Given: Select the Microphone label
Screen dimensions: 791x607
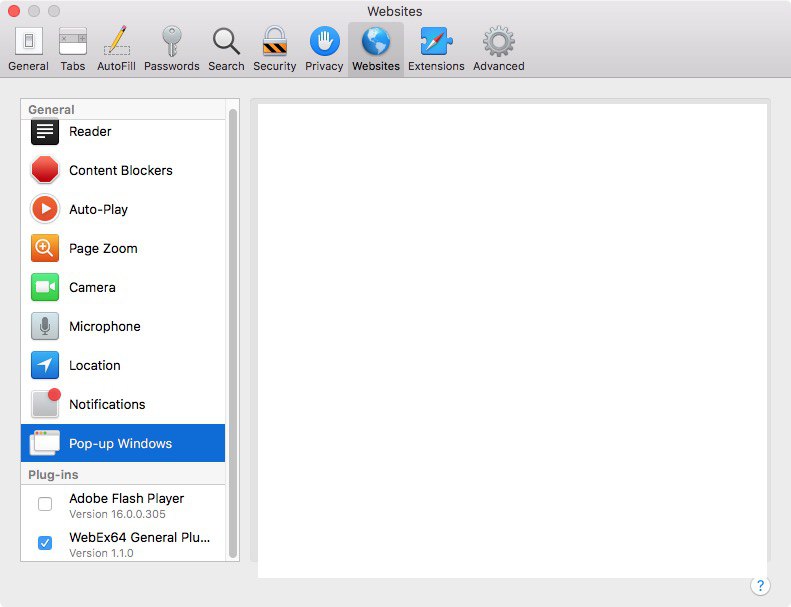Looking at the screenshot, I should point(105,326).
